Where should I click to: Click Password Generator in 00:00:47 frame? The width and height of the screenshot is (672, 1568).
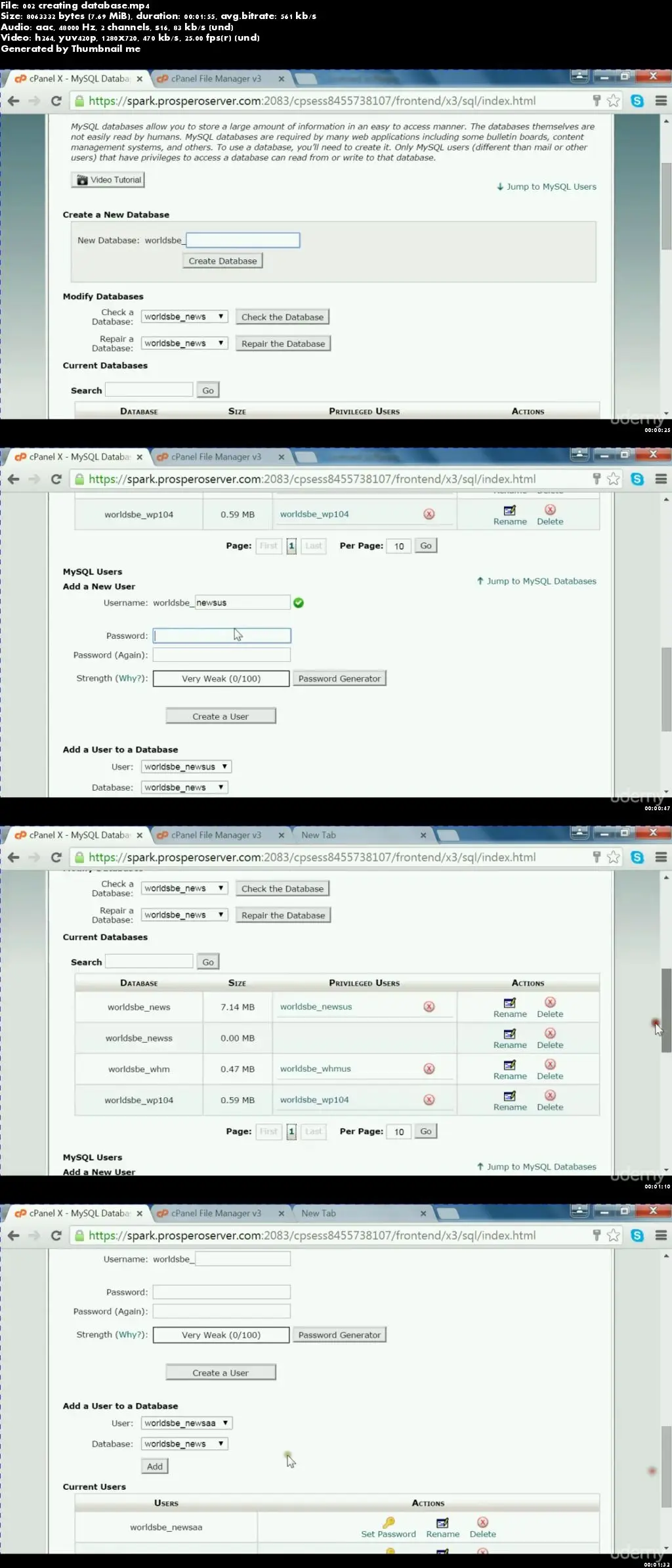[x=339, y=679]
